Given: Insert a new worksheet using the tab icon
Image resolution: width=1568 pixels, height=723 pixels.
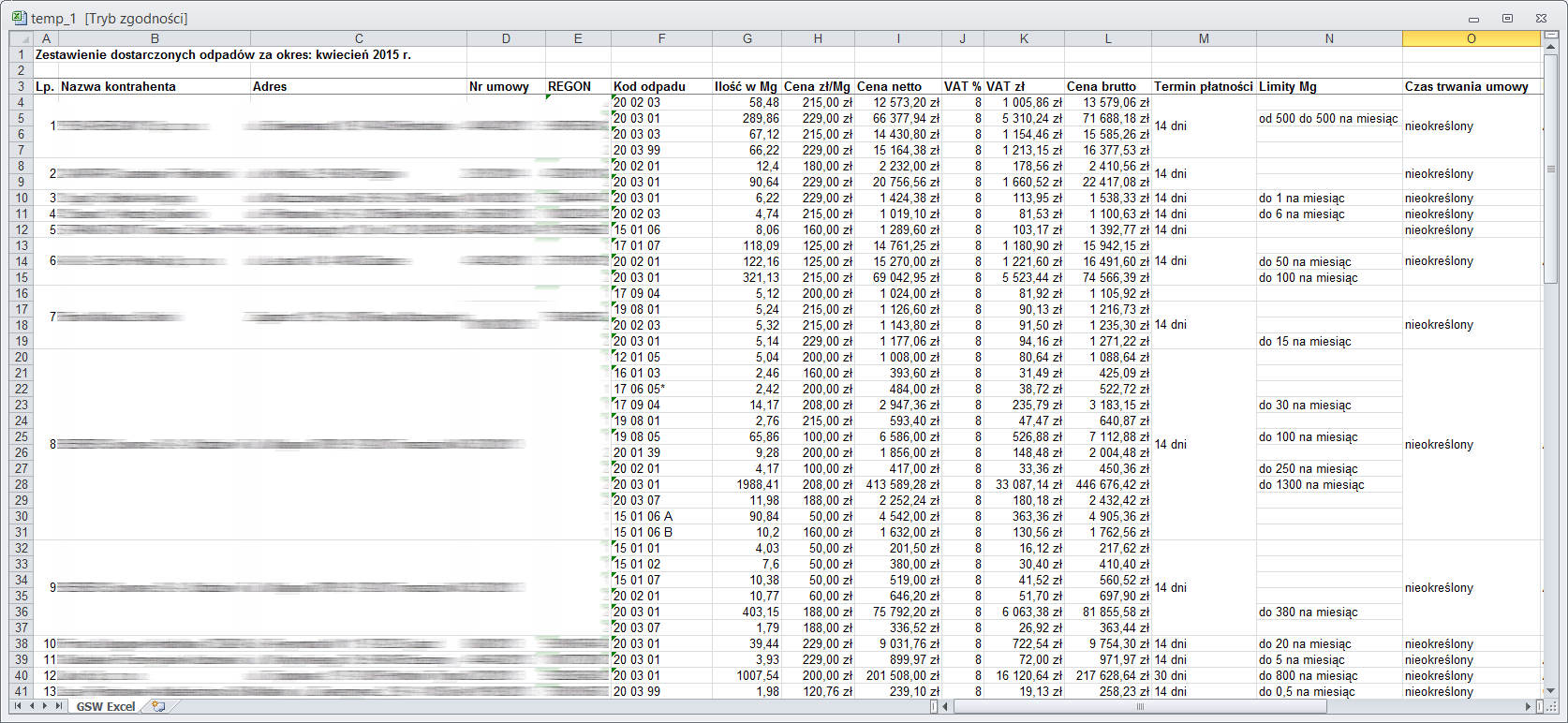Looking at the screenshot, I should [x=158, y=706].
